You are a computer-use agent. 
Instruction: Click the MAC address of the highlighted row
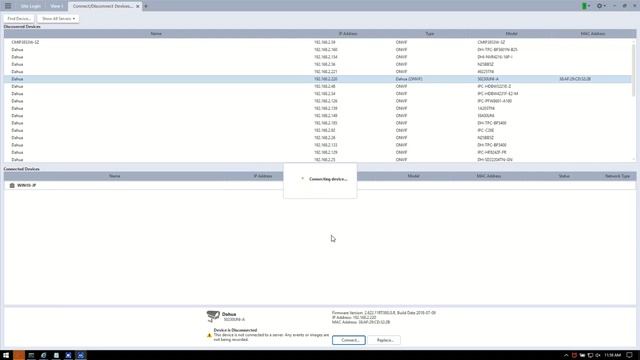click(x=575, y=79)
